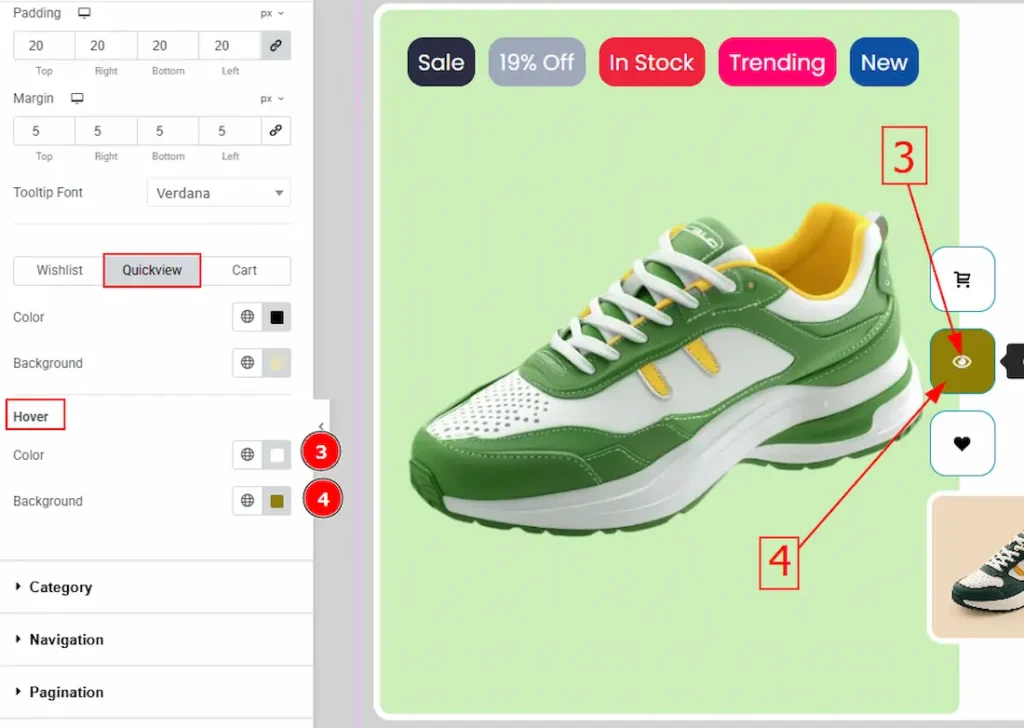
Task: Switch to the Cart tab
Action: pos(245,270)
